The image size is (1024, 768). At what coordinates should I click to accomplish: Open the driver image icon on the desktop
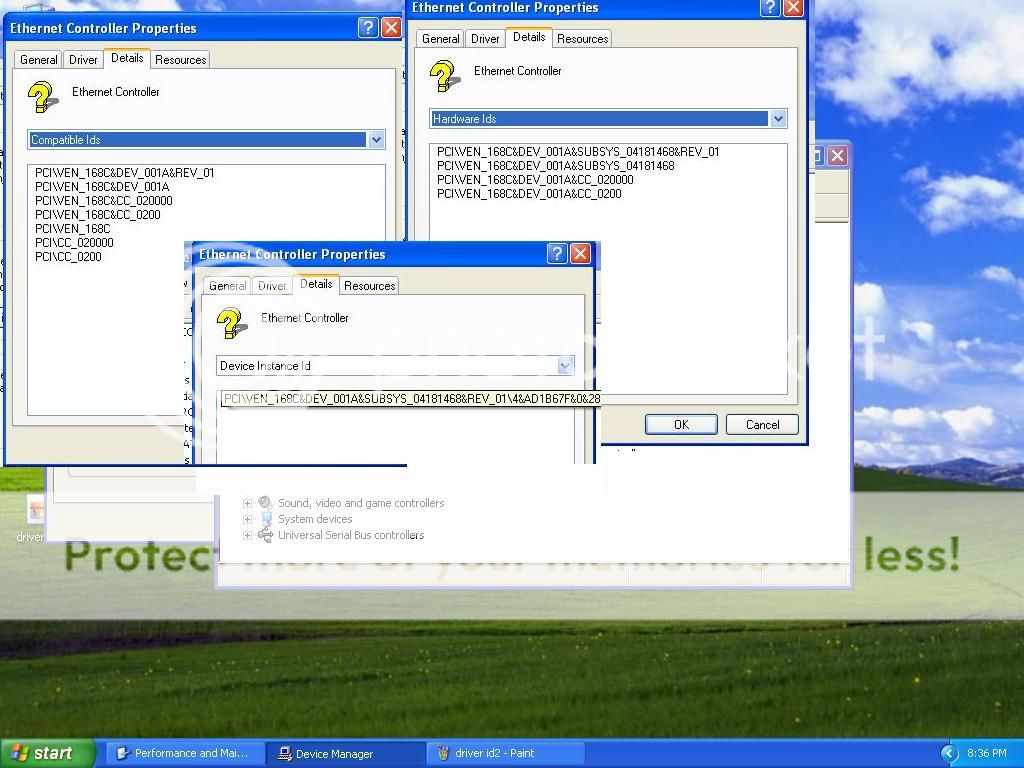coord(33,510)
